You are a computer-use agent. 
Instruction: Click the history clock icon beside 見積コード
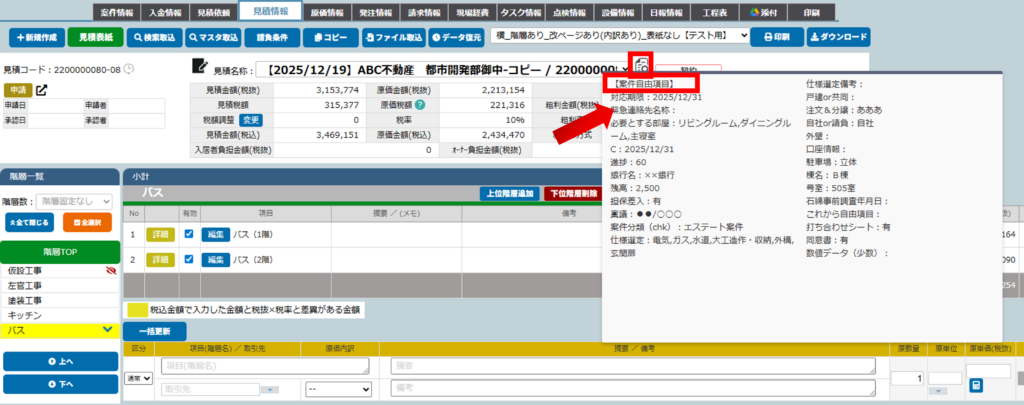point(129,70)
